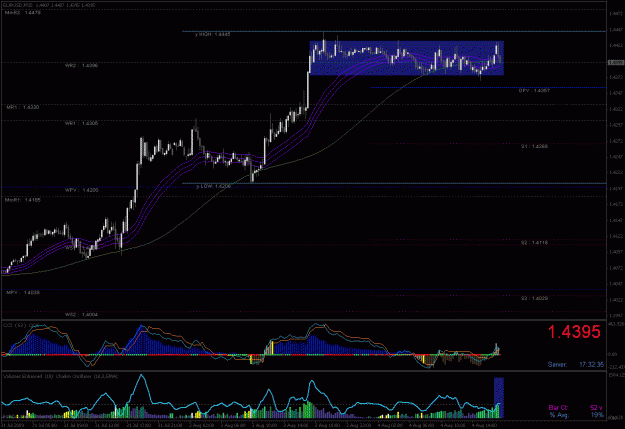Select the S3 : 1.4029 support label
The width and height of the screenshot is (625, 429).
tap(534, 298)
